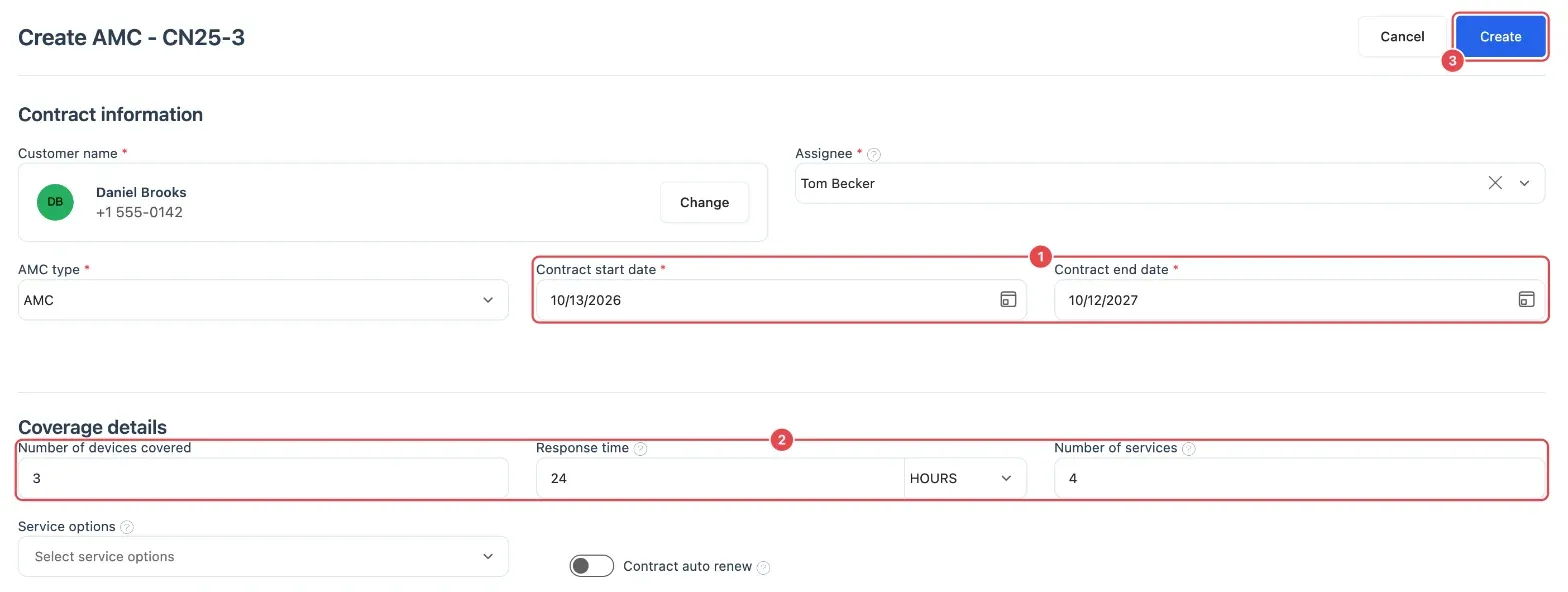
Task: Open the Select service options dropdown
Action: [x=263, y=556]
